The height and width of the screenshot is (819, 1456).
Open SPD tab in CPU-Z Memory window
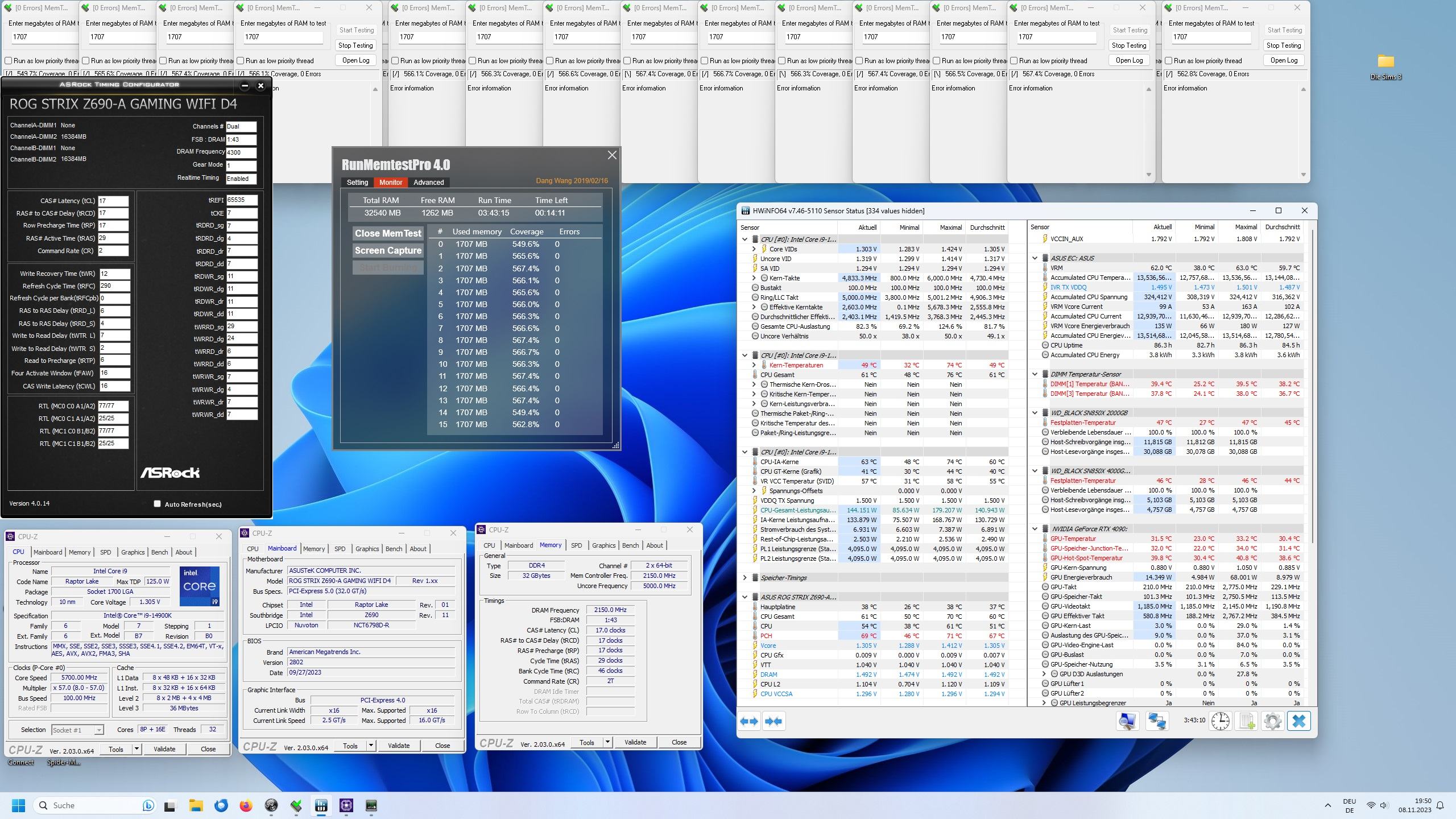click(x=576, y=545)
